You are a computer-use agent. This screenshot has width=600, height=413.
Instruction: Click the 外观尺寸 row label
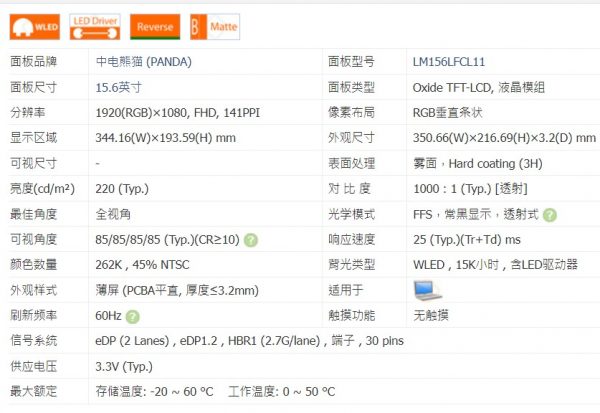(351, 138)
